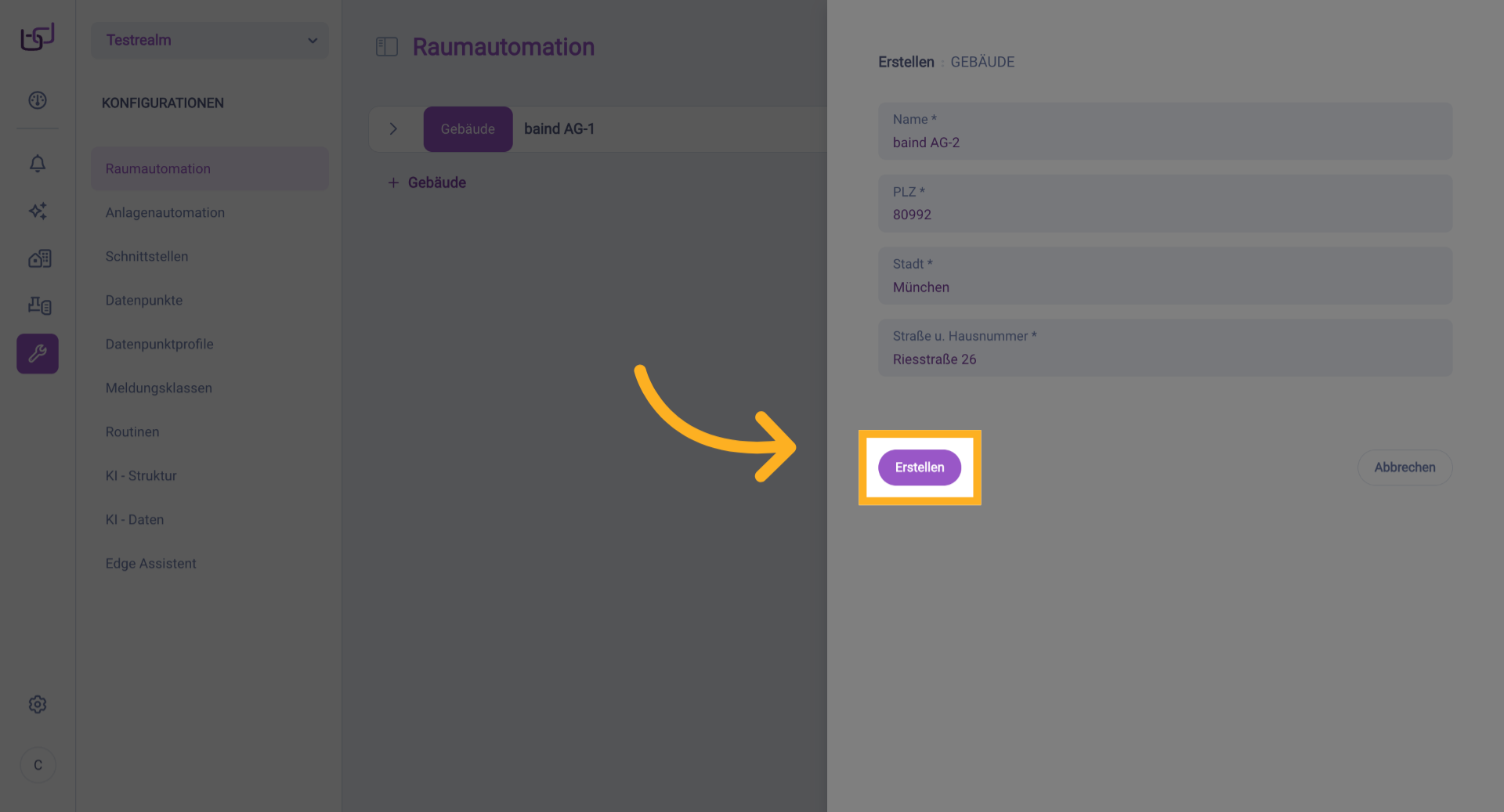Toggle the sidebar panel icon
Image resolution: width=1504 pixels, height=812 pixels.
387,47
